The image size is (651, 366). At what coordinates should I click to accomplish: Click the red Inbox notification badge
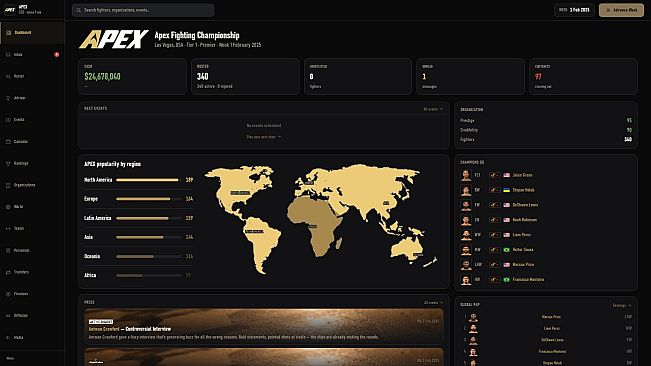56,54
